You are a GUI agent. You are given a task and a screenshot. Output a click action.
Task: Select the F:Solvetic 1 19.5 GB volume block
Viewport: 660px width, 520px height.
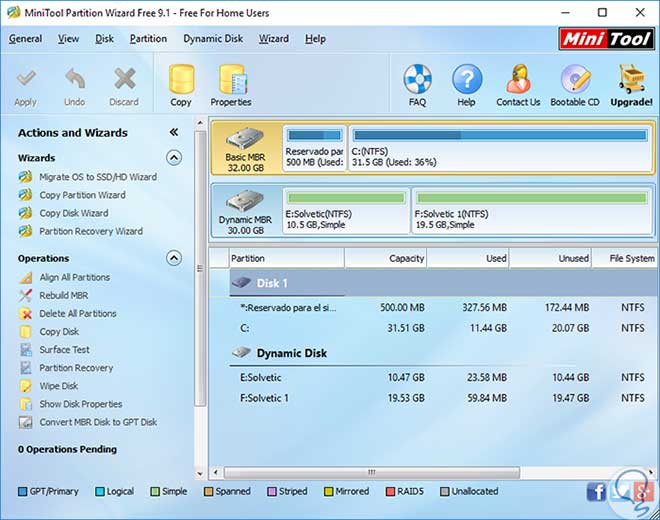[x=532, y=211]
